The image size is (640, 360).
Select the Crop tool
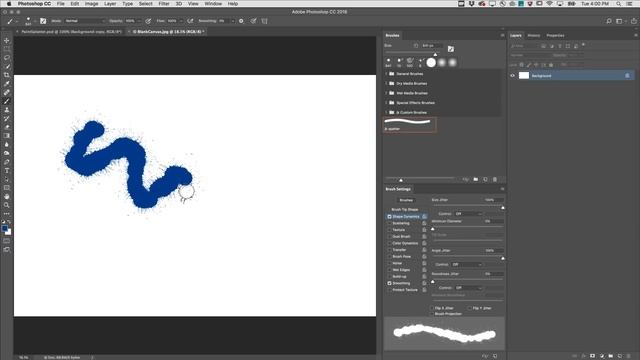click(x=7, y=75)
